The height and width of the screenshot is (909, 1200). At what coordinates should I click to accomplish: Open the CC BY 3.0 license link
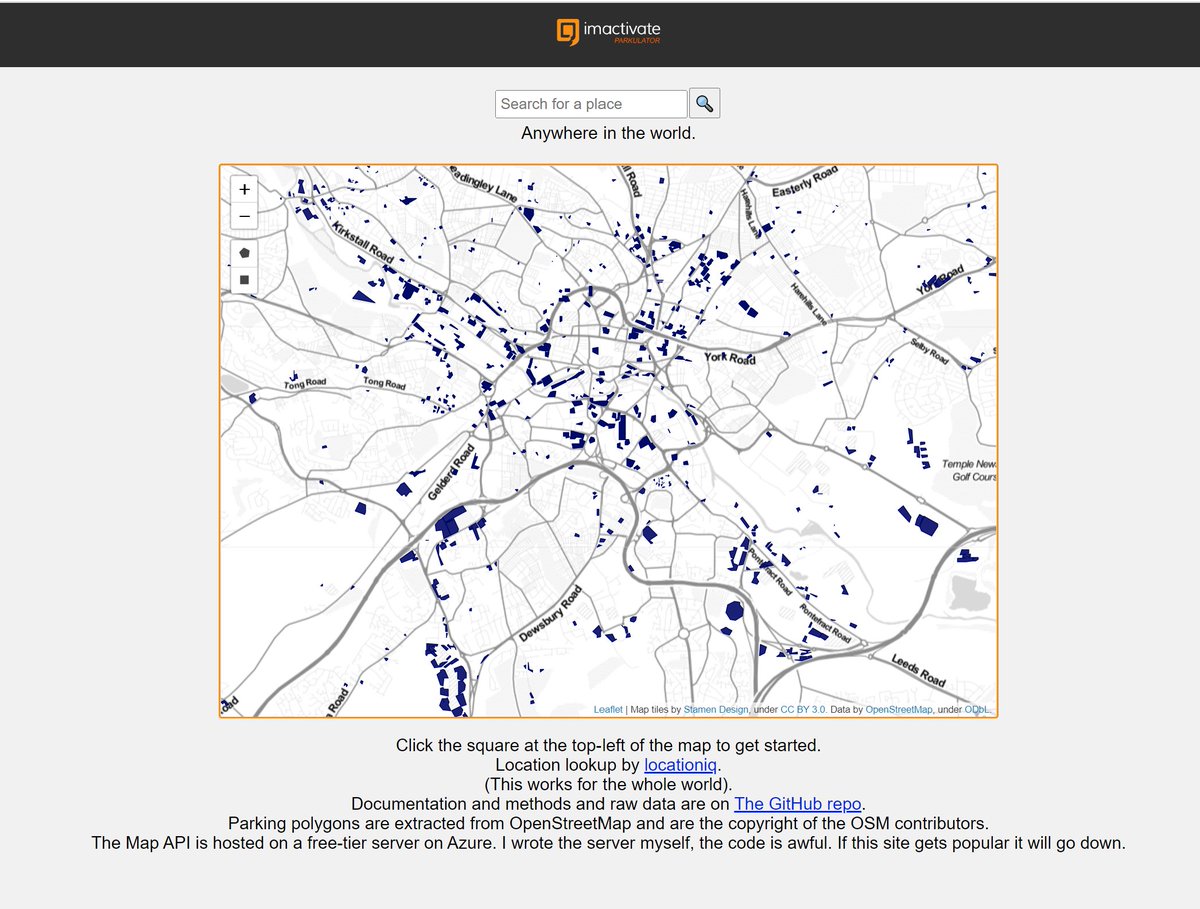803,709
